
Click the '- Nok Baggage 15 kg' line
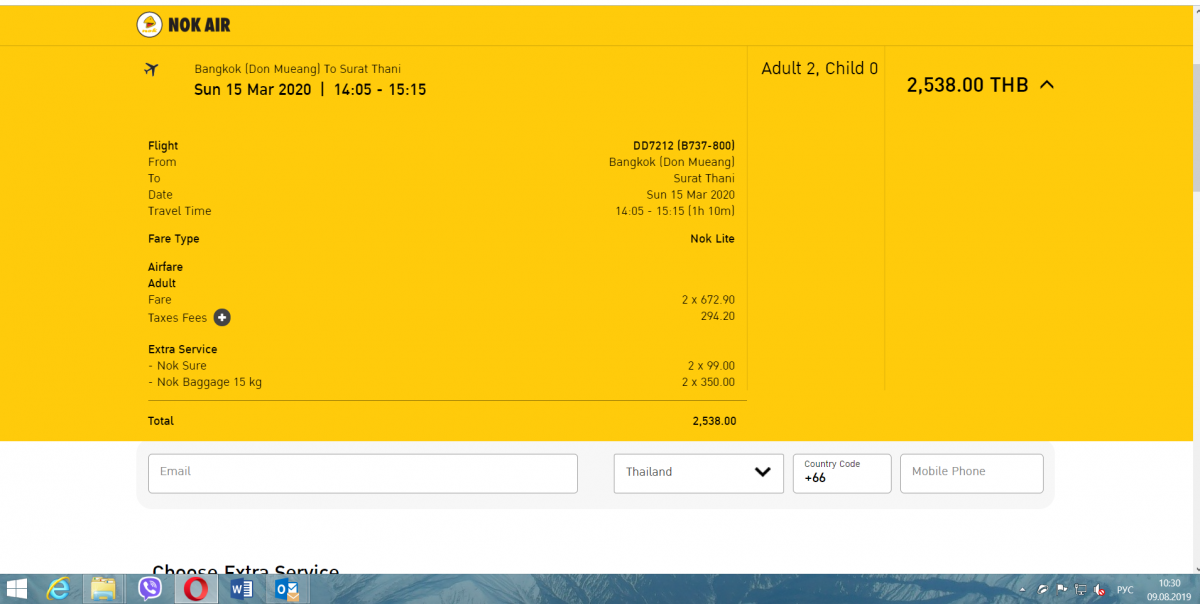(x=205, y=382)
